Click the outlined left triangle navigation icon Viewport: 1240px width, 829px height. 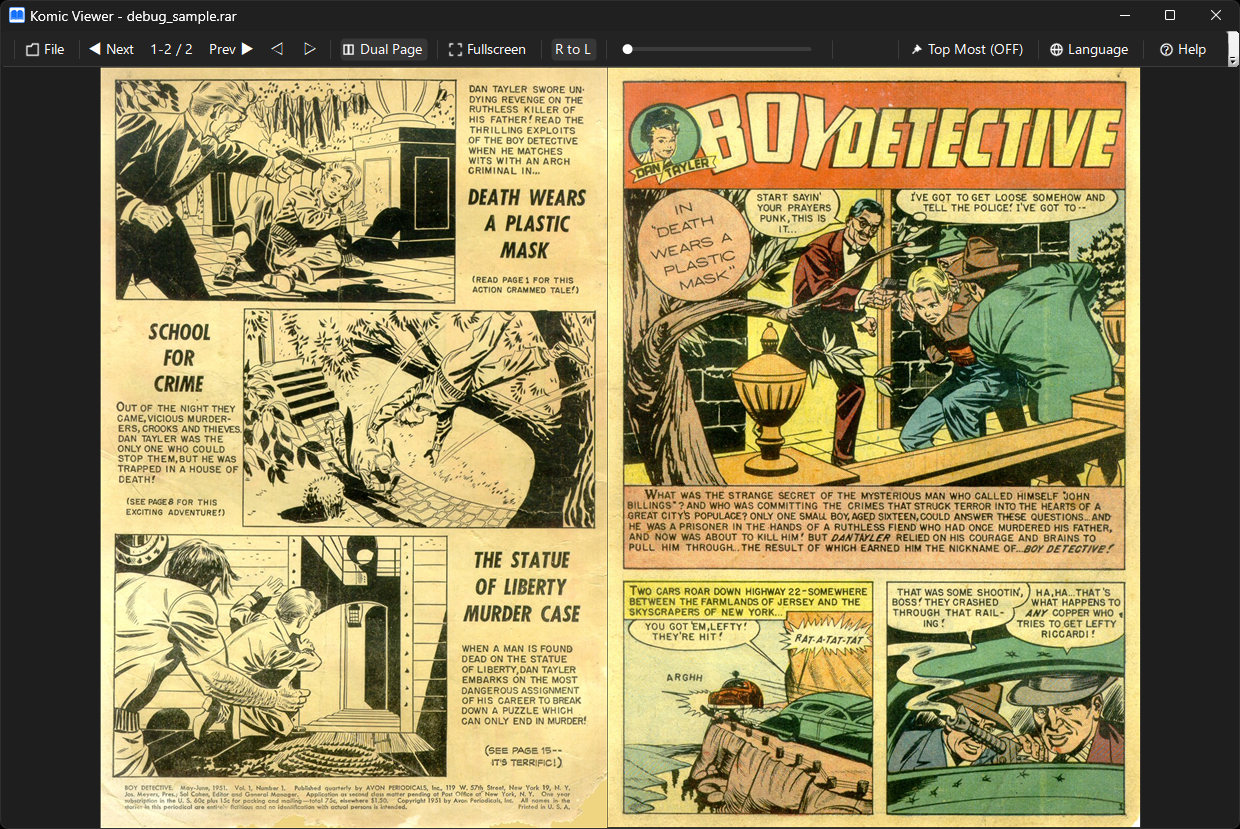tap(277, 48)
